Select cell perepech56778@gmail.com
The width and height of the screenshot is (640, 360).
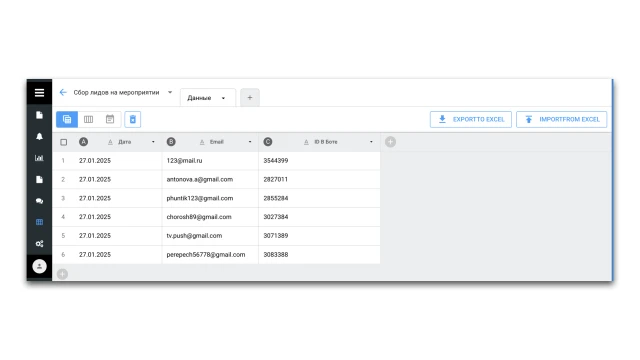(x=210, y=254)
